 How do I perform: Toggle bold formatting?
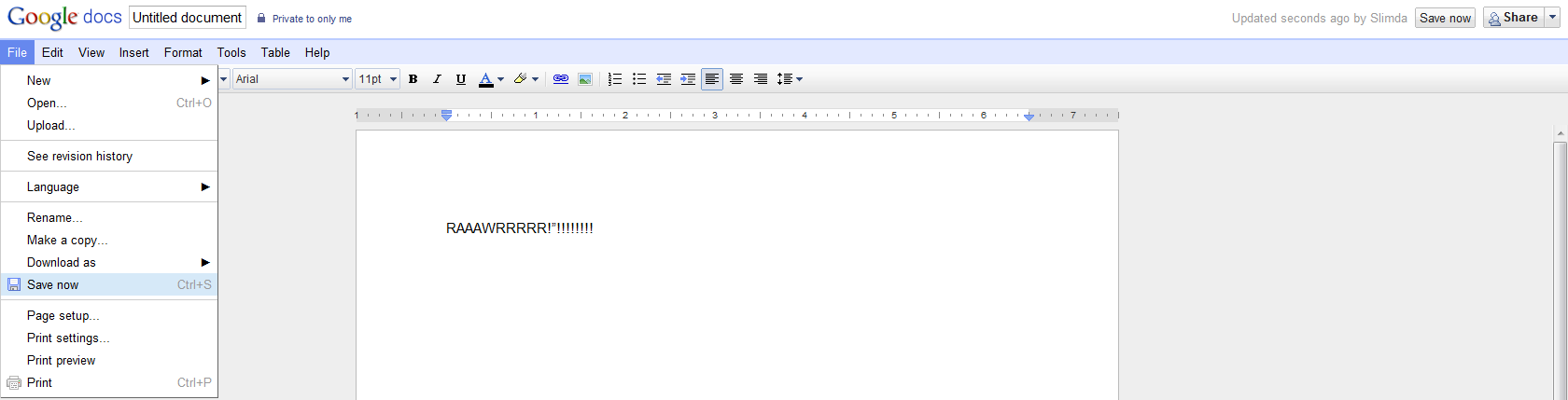click(413, 79)
